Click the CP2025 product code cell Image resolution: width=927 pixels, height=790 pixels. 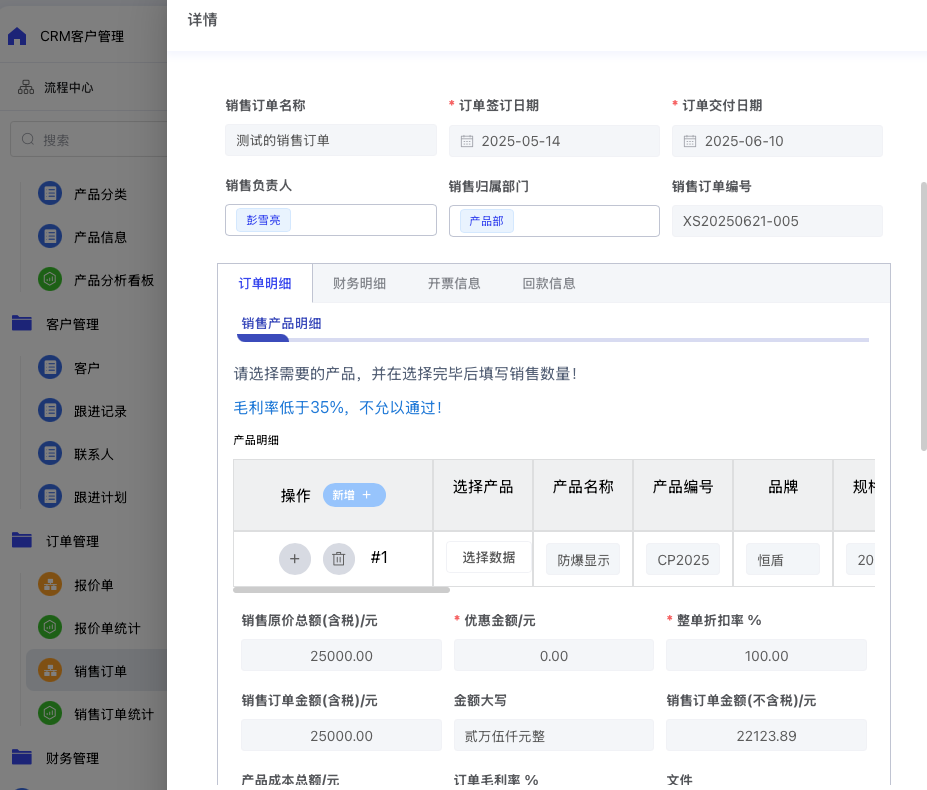(x=683, y=559)
